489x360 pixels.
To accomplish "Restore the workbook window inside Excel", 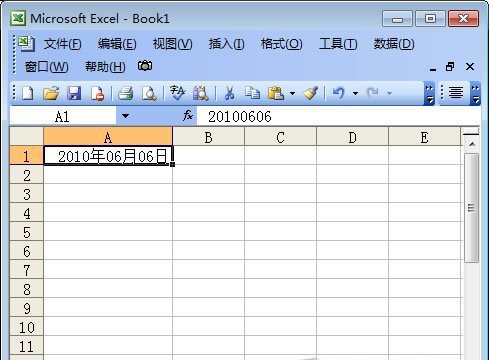I will pos(450,67).
